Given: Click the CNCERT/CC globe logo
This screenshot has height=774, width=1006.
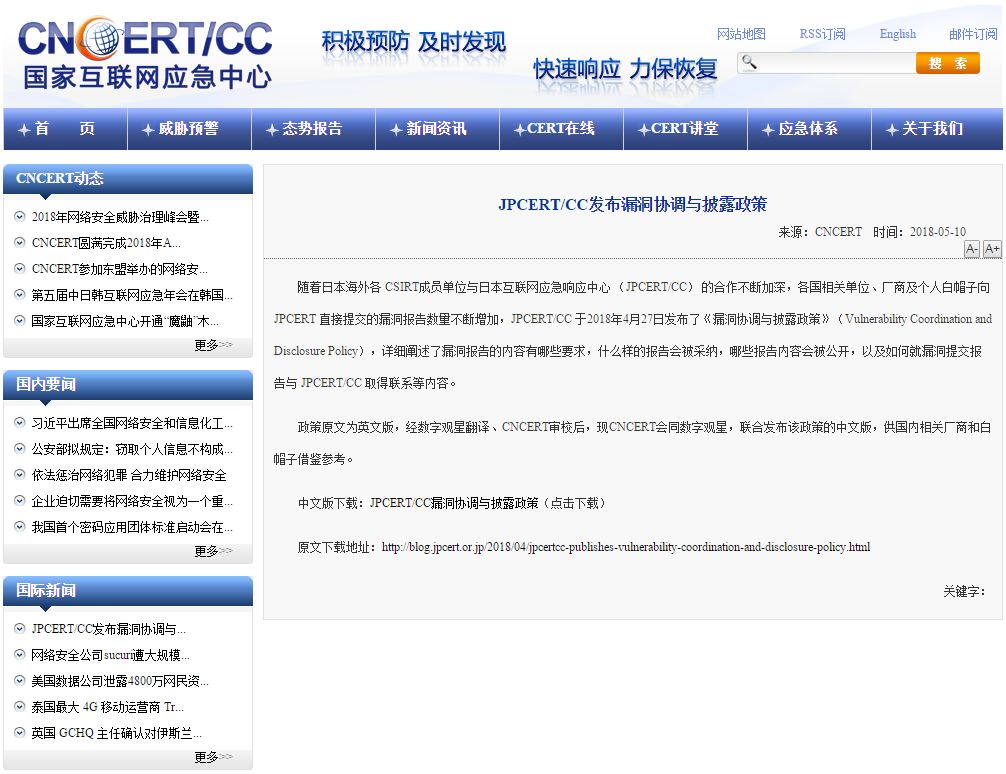Looking at the screenshot, I should tap(145, 53).
